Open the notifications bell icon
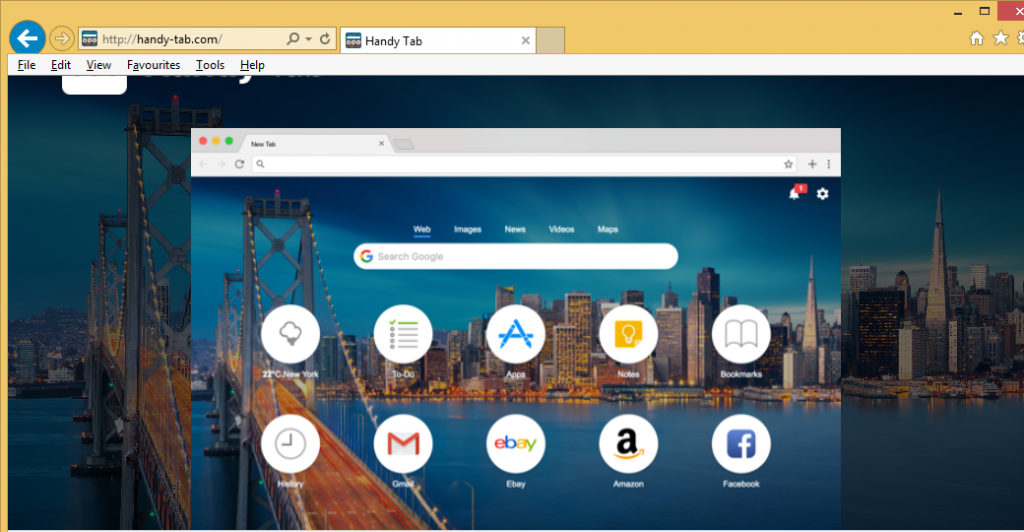This screenshot has height=532, width=1024. pos(795,193)
